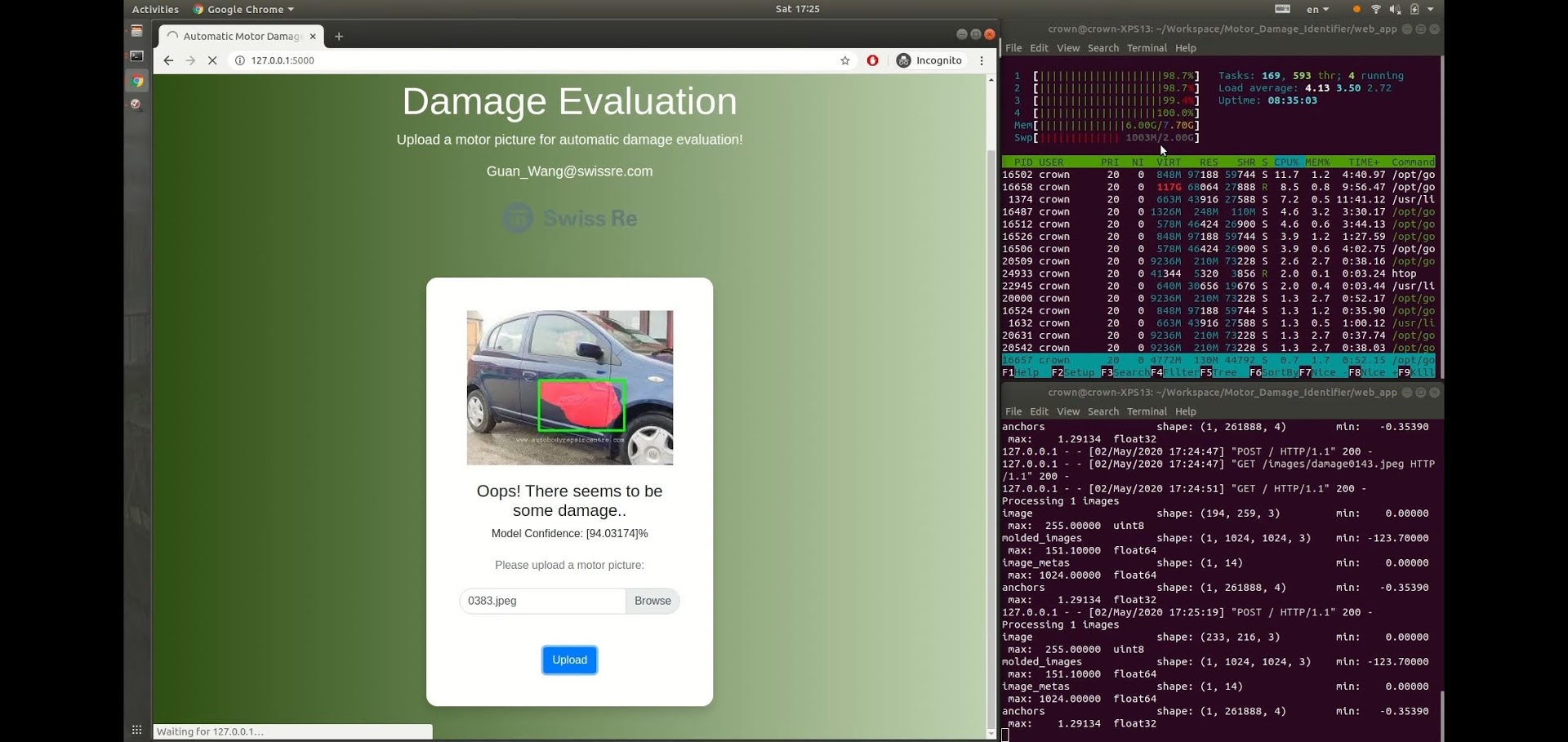
Task: Open the Chrome icon in the dock
Action: [136, 81]
